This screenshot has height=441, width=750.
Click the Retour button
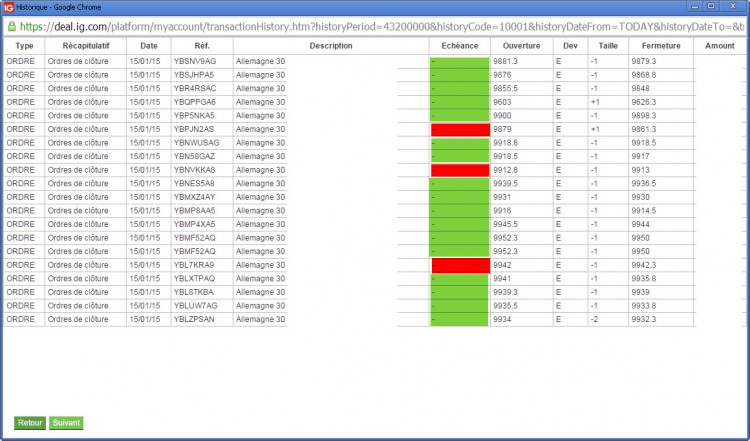coord(30,423)
